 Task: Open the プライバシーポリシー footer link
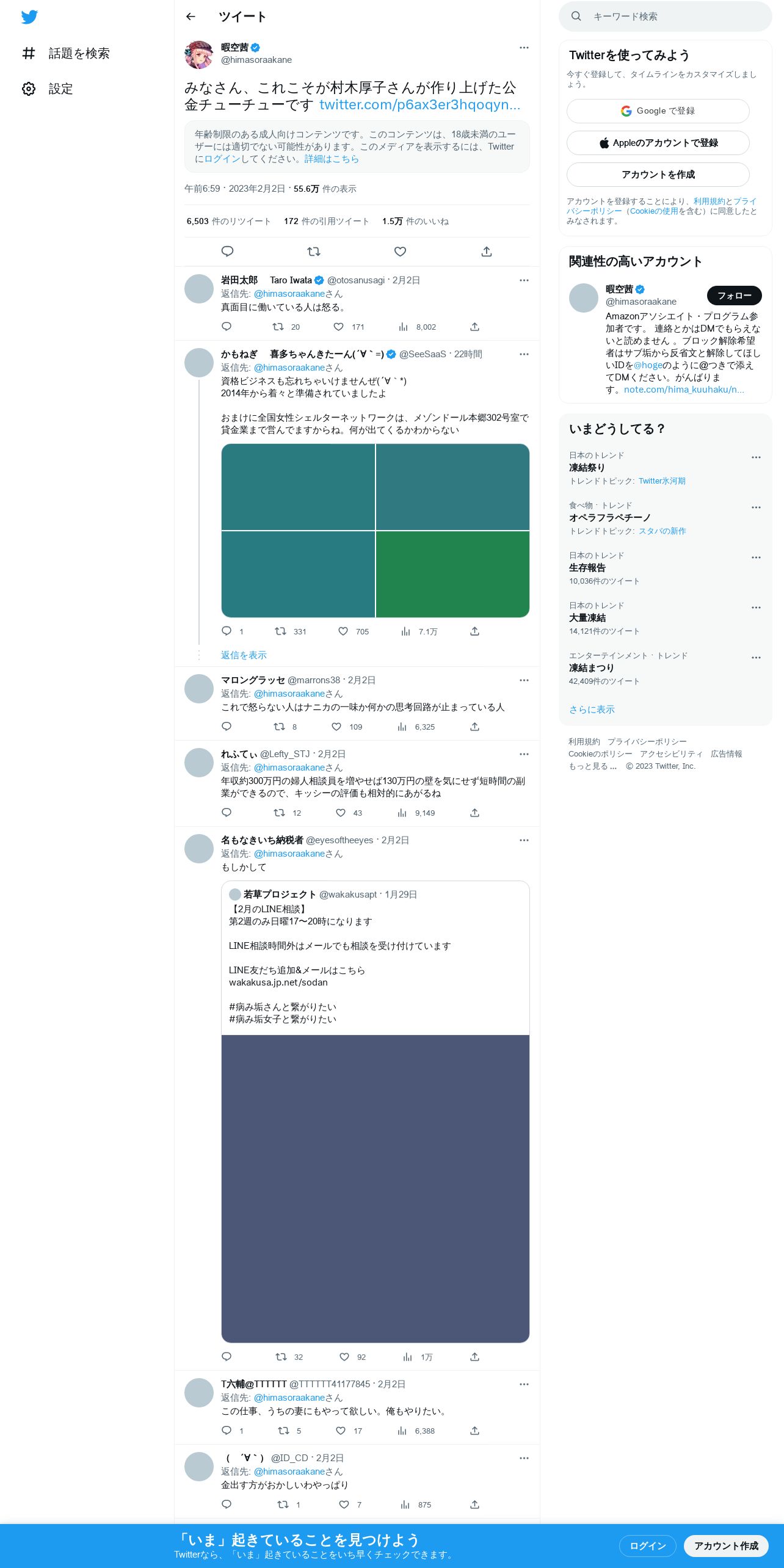click(x=647, y=742)
